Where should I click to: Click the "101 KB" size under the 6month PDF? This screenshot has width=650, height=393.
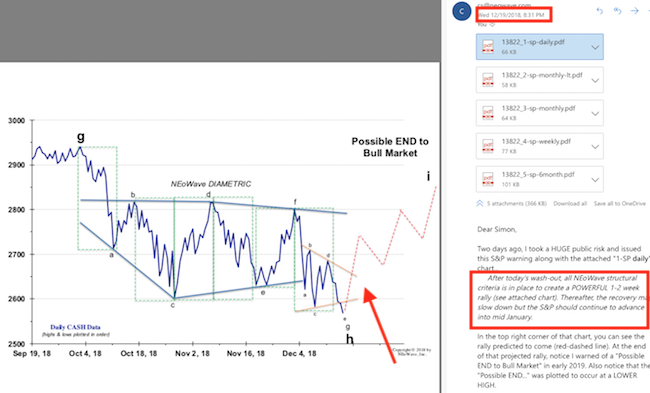pos(510,185)
